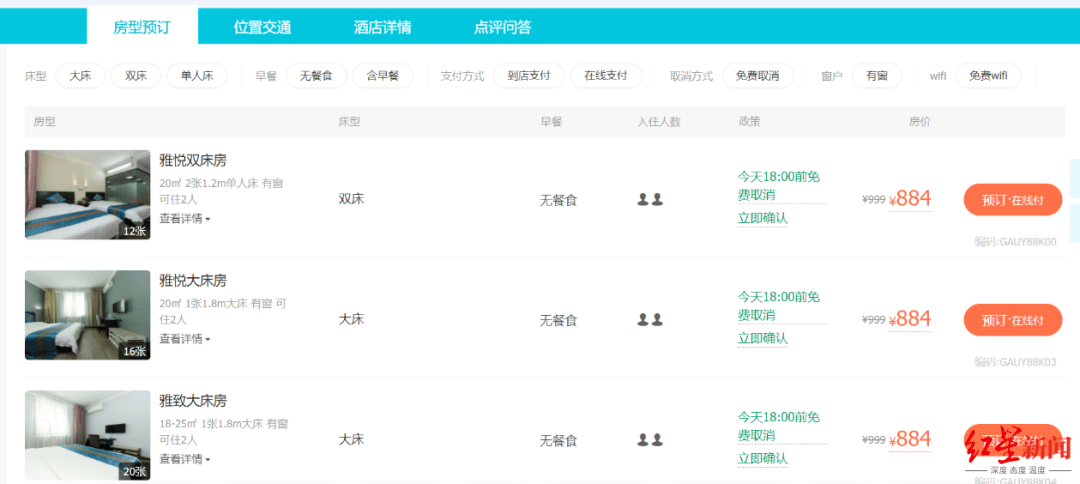Book 雅悦双床房 with 预订·在线付 button
The image size is (1080, 484).
pos(1012,200)
